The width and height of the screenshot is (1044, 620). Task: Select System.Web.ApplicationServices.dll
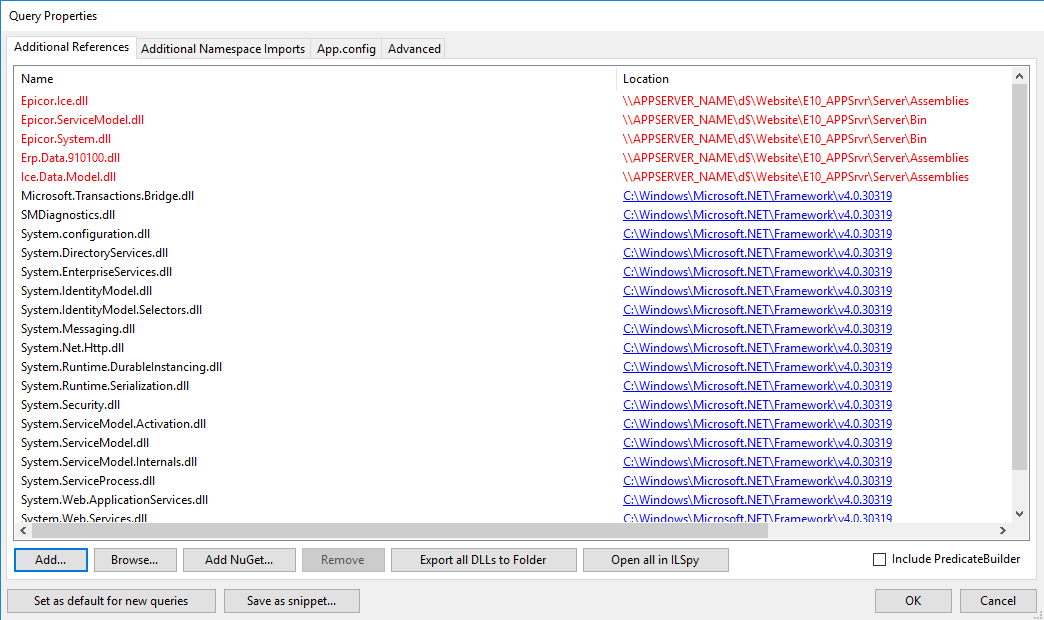click(114, 499)
